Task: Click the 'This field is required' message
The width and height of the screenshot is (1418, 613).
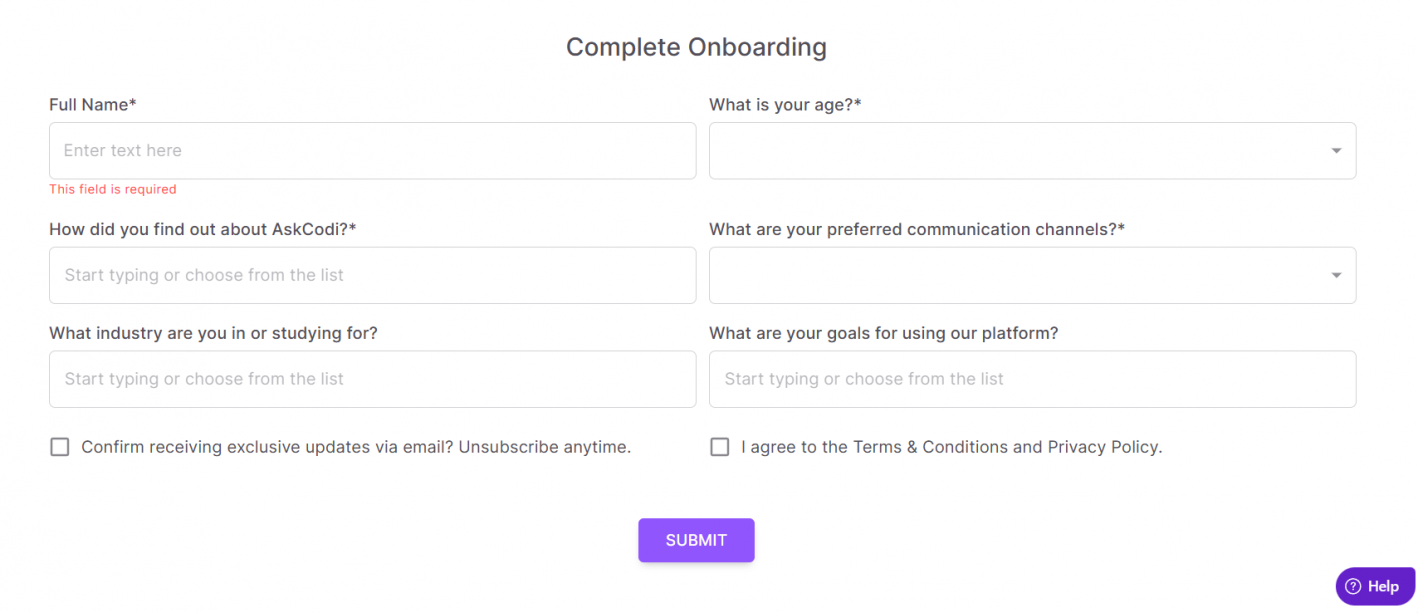Action: tap(113, 189)
